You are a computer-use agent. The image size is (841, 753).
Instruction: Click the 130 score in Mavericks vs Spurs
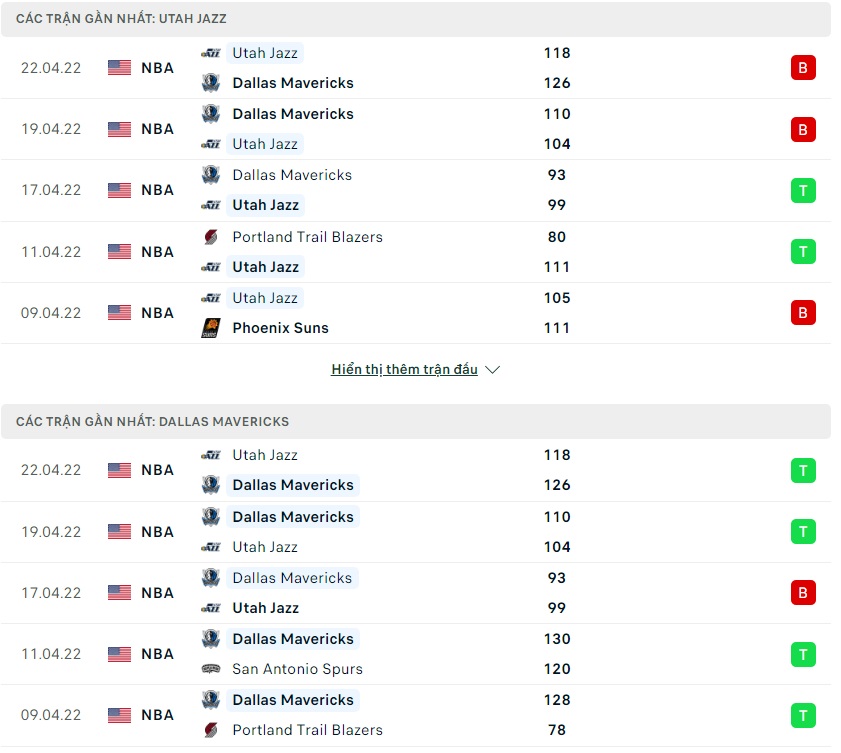click(x=557, y=639)
